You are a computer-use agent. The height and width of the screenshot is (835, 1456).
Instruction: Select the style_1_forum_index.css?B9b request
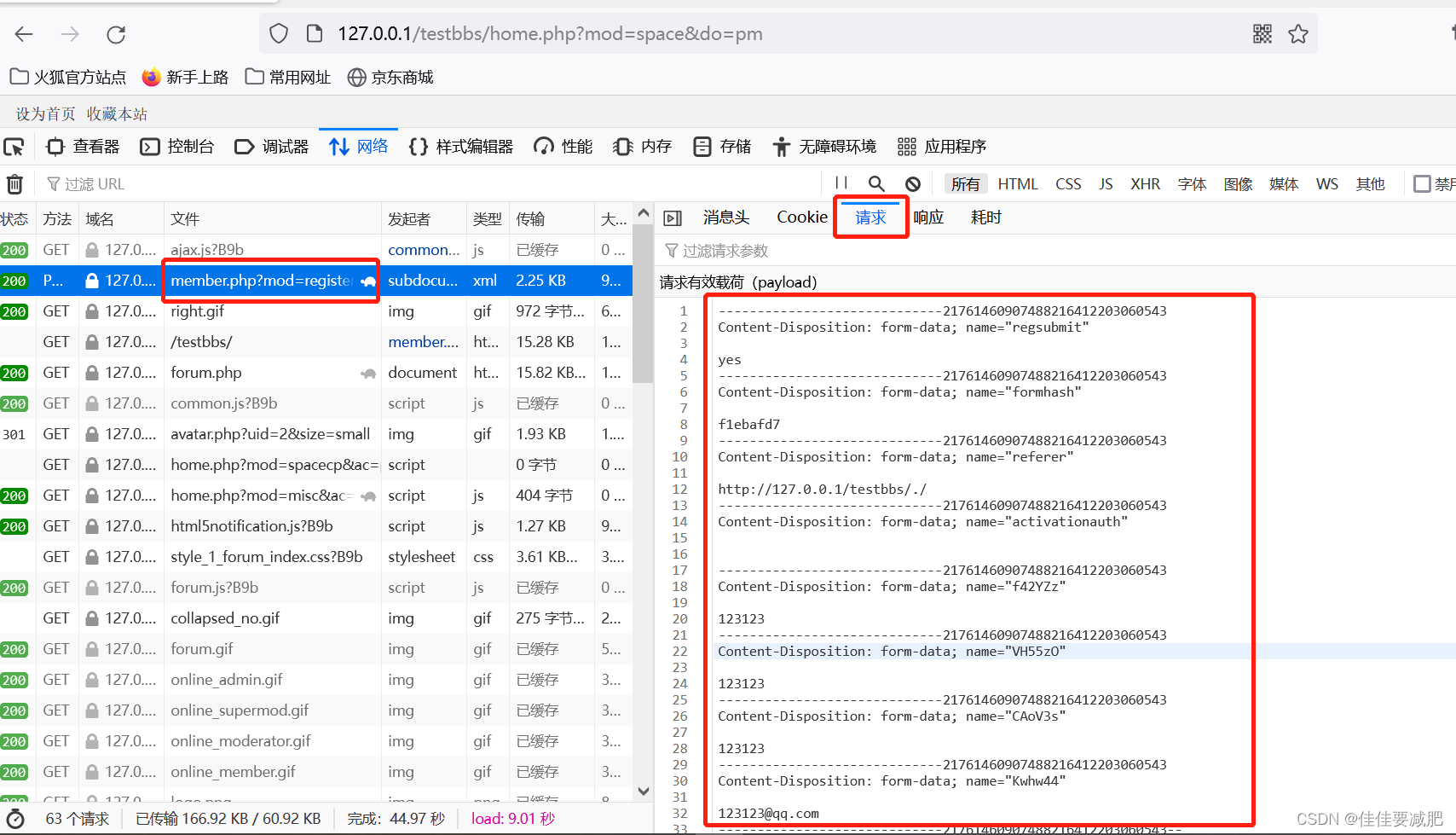coord(316,557)
